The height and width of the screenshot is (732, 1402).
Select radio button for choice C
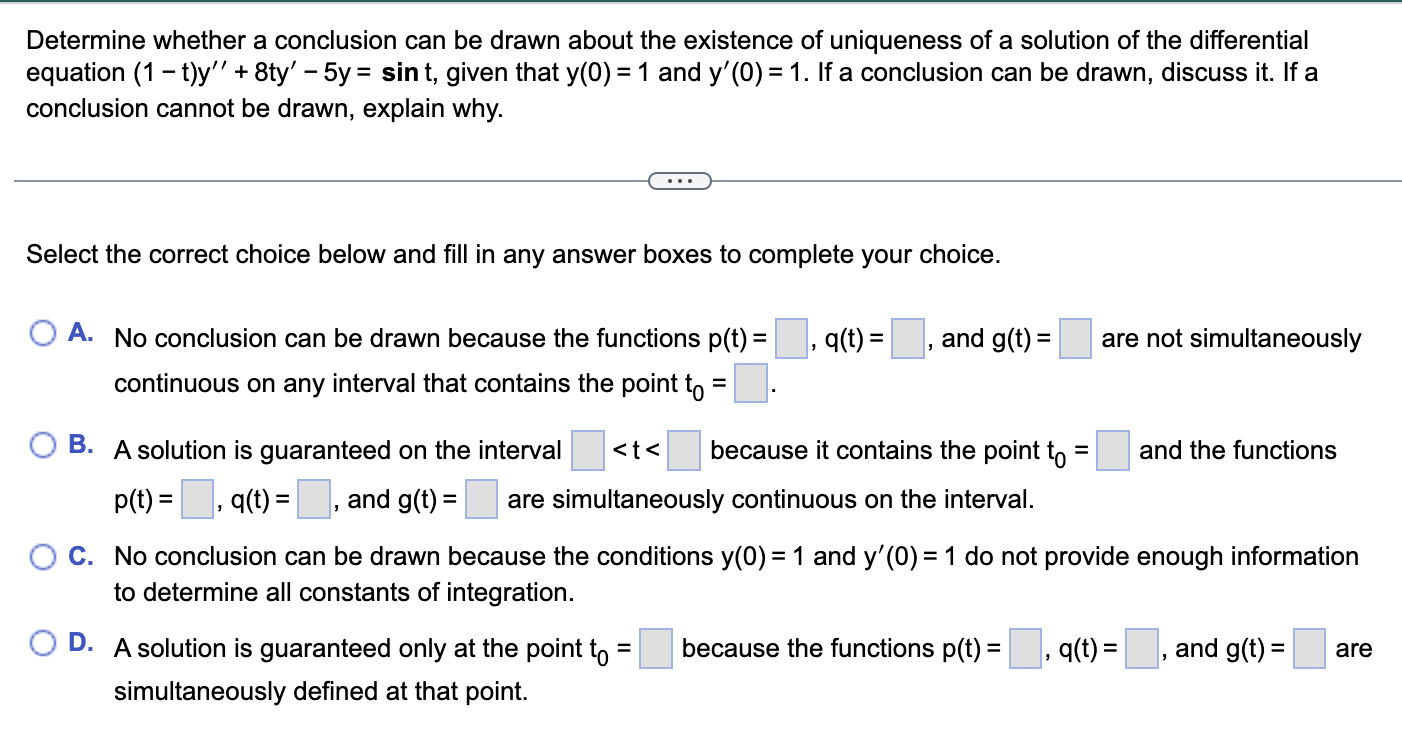42,557
